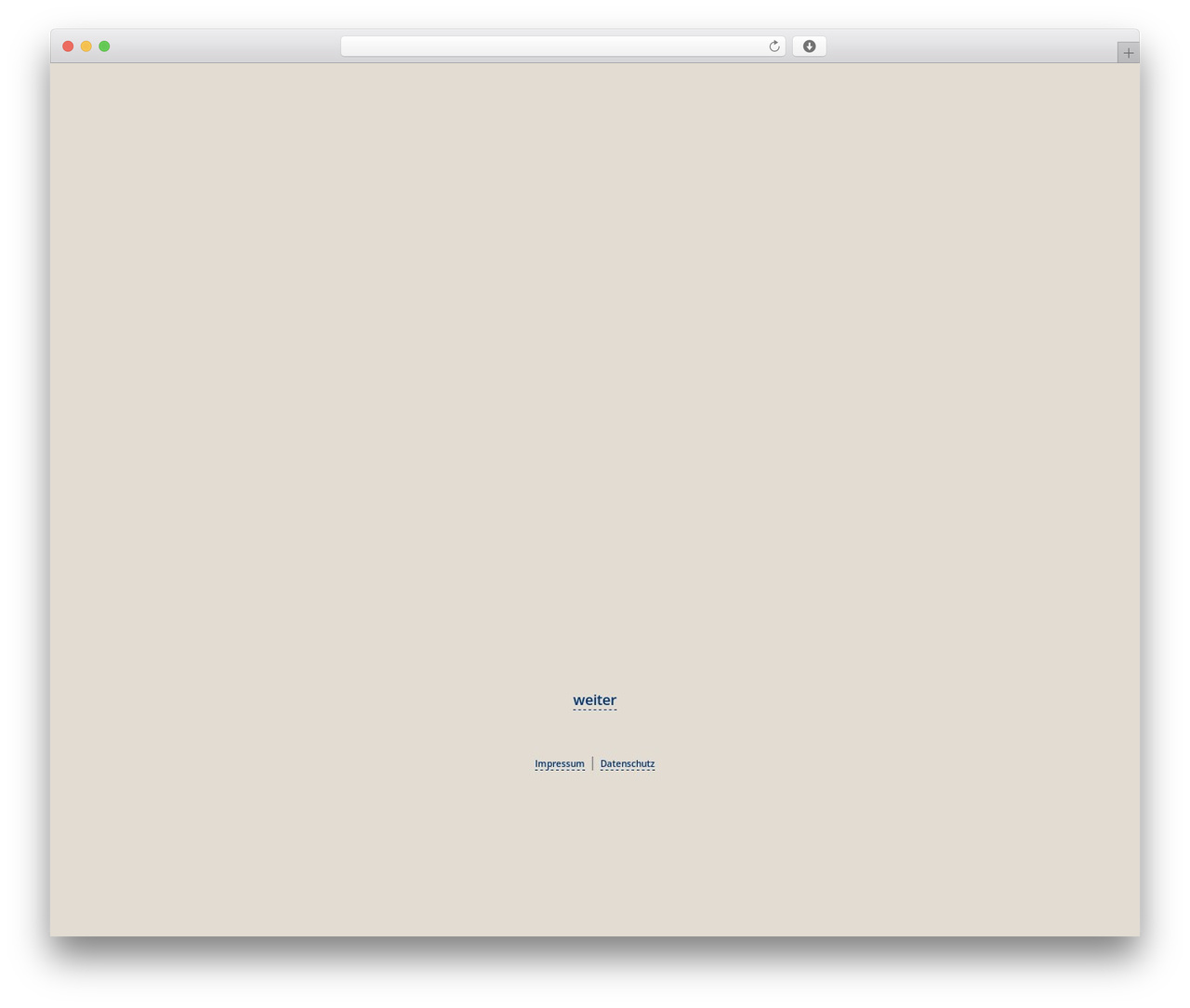Add a new browser tab
This screenshot has width=1190, height=1008.
click(x=1128, y=53)
